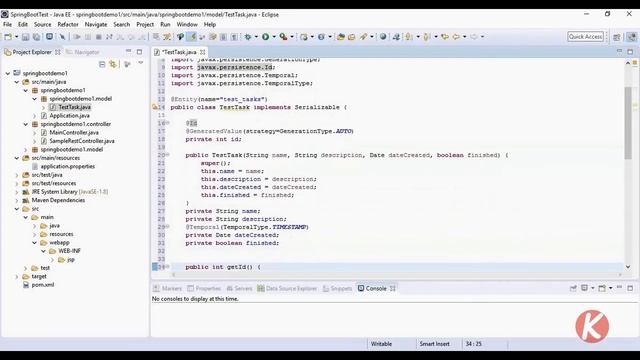Click the Quick Access field
The image size is (640, 360).
tap(585, 37)
